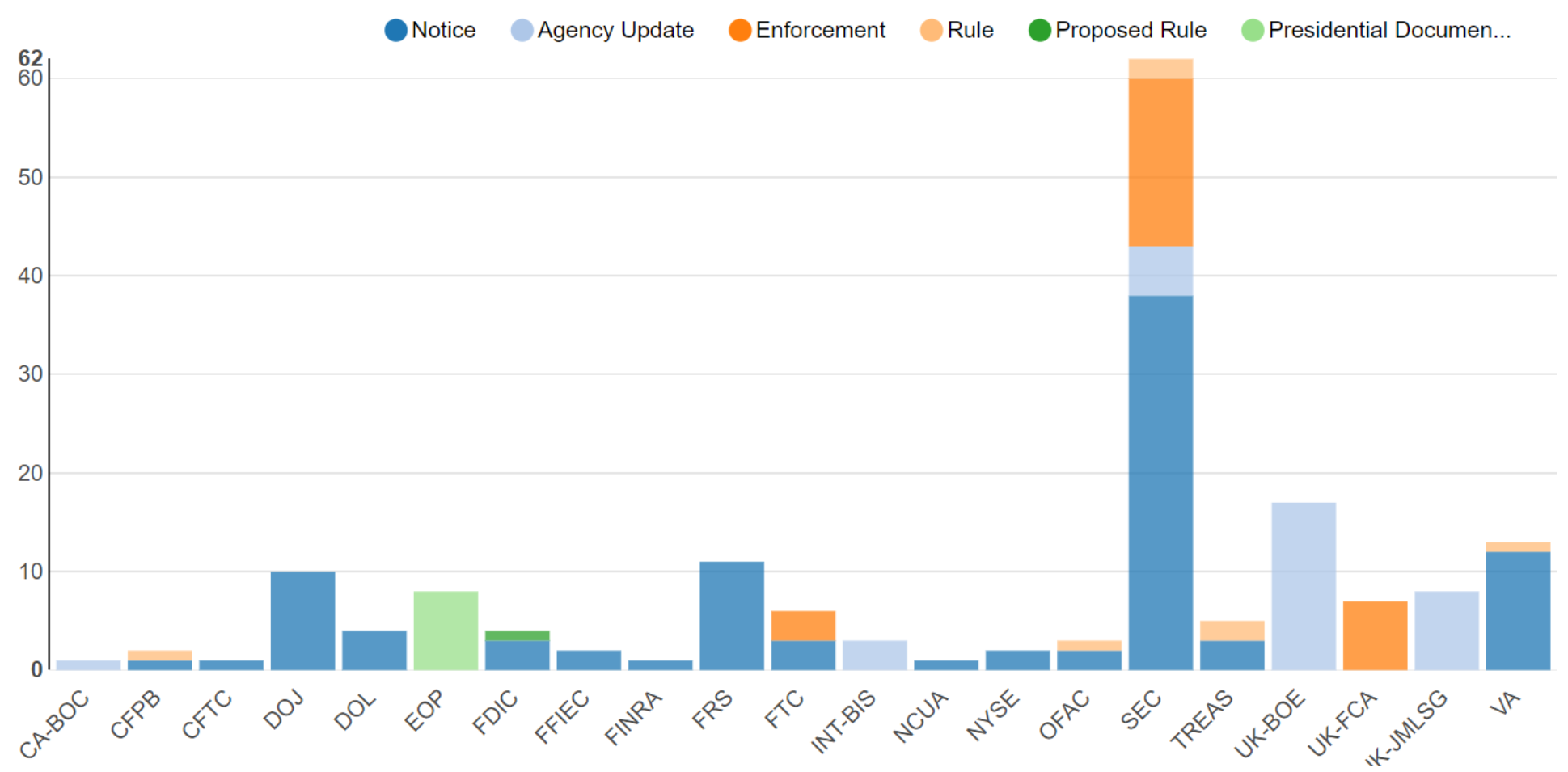Click the FRS Notice bar
The image size is (1568, 772).
pyautogui.click(x=732, y=616)
